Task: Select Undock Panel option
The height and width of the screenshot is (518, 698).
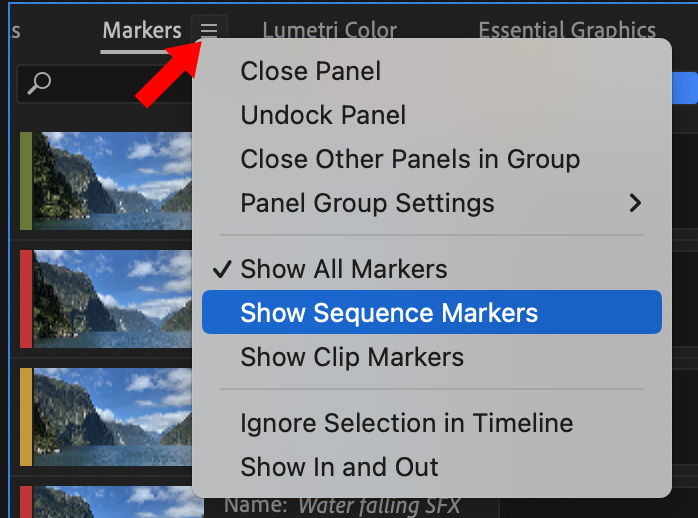Action: tap(323, 115)
